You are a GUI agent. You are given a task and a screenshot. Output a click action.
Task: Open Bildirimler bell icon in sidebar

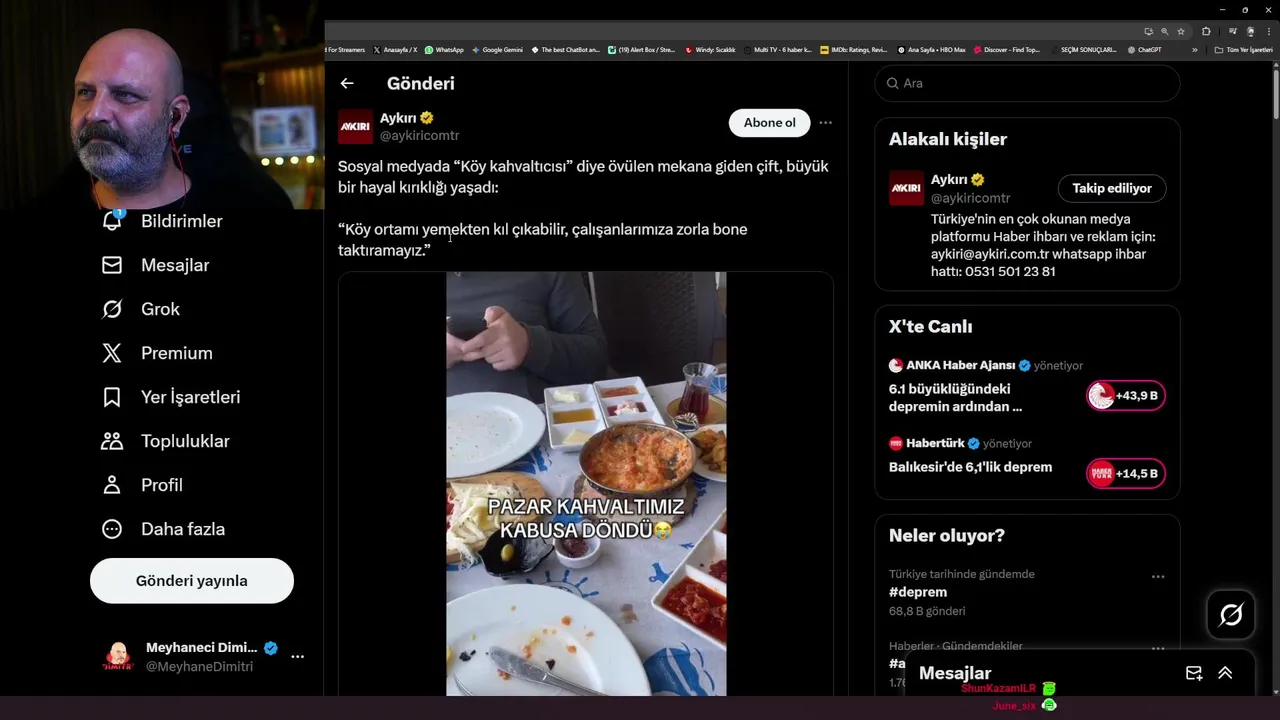[112, 220]
